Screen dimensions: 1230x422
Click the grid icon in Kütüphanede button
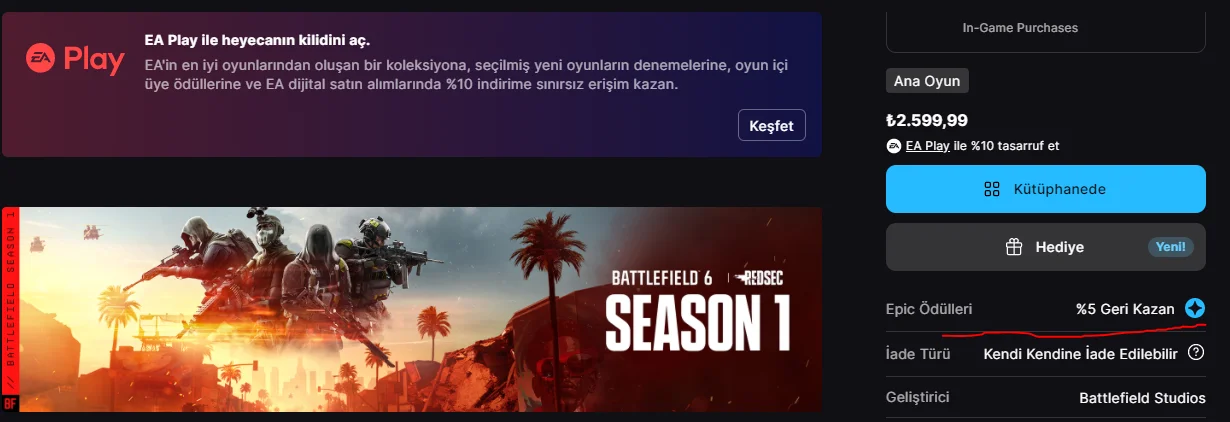tap(992, 189)
